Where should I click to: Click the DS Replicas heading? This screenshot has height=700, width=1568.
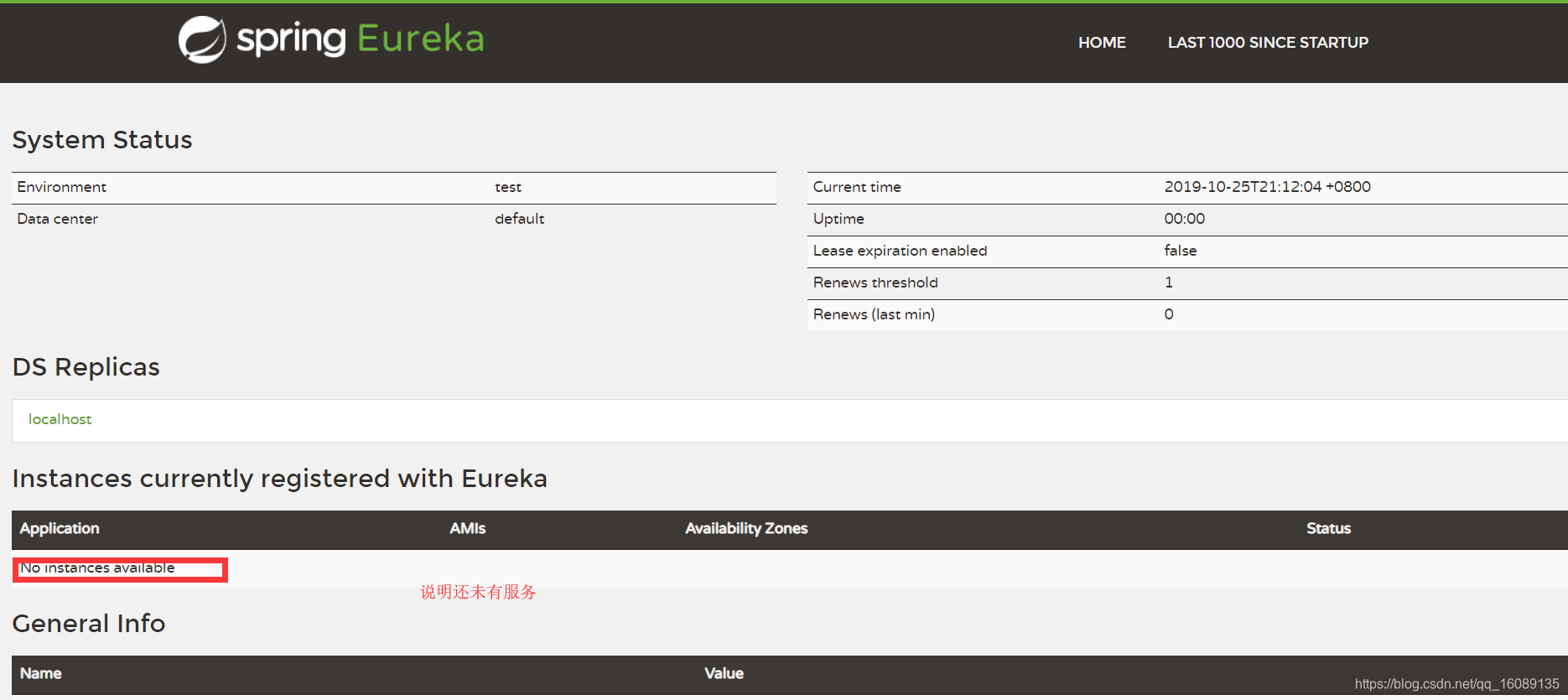86,367
